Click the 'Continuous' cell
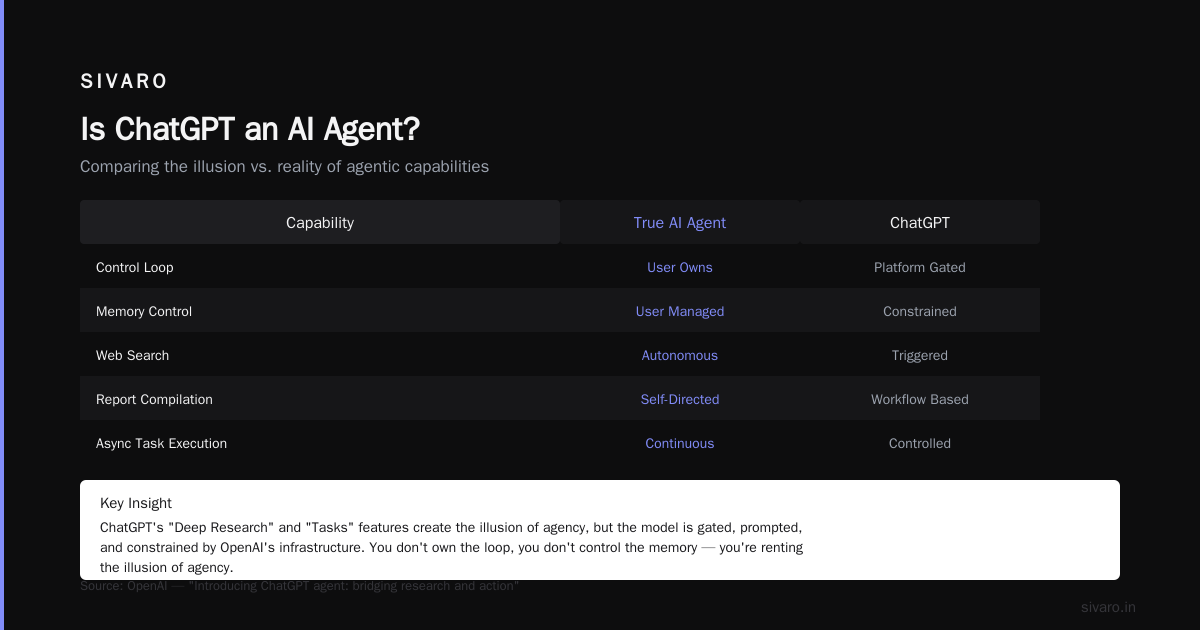 (680, 443)
